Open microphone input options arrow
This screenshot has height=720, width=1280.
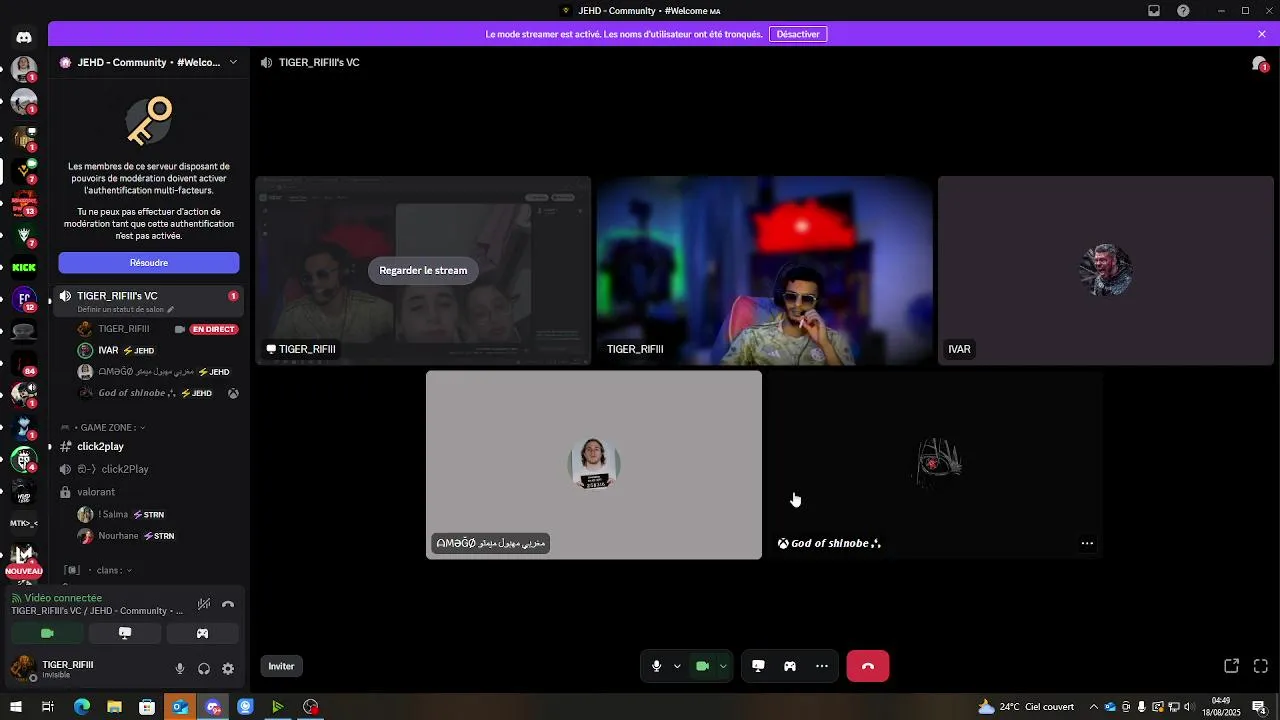677,666
